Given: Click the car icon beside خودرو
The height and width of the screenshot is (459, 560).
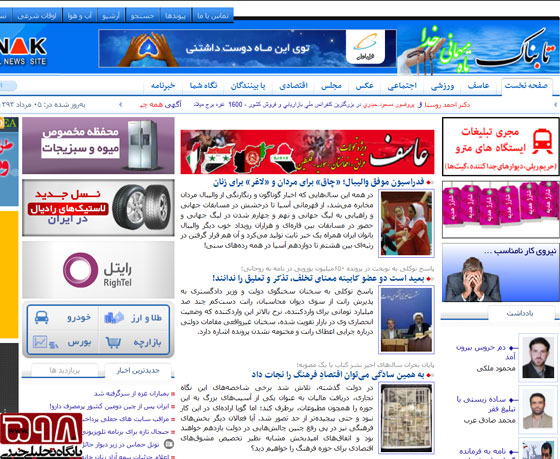Looking at the screenshot, I should pyautogui.click(x=41, y=317).
